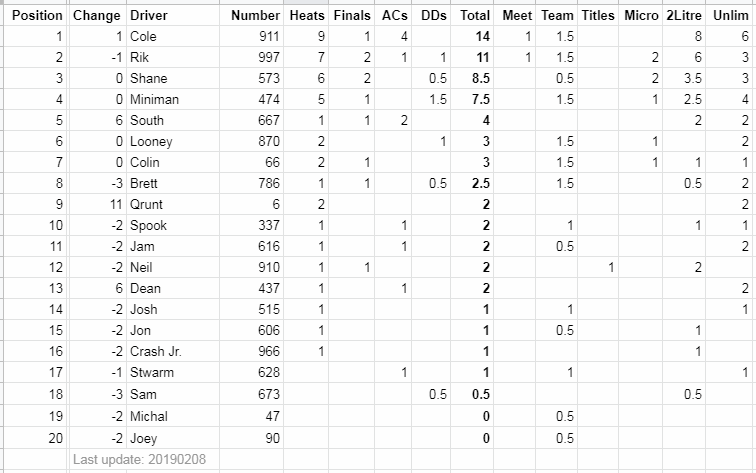Select the number cell 673 for Sam
The width and height of the screenshot is (756, 473).
pyautogui.click(x=267, y=393)
